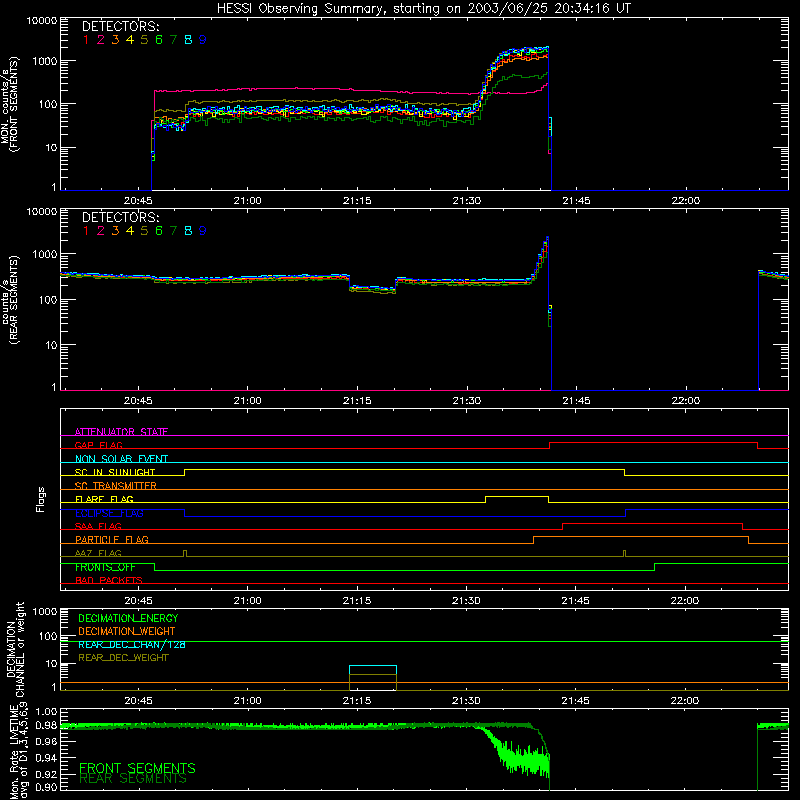Click the FRONTS_OFF flag label

[105, 567]
